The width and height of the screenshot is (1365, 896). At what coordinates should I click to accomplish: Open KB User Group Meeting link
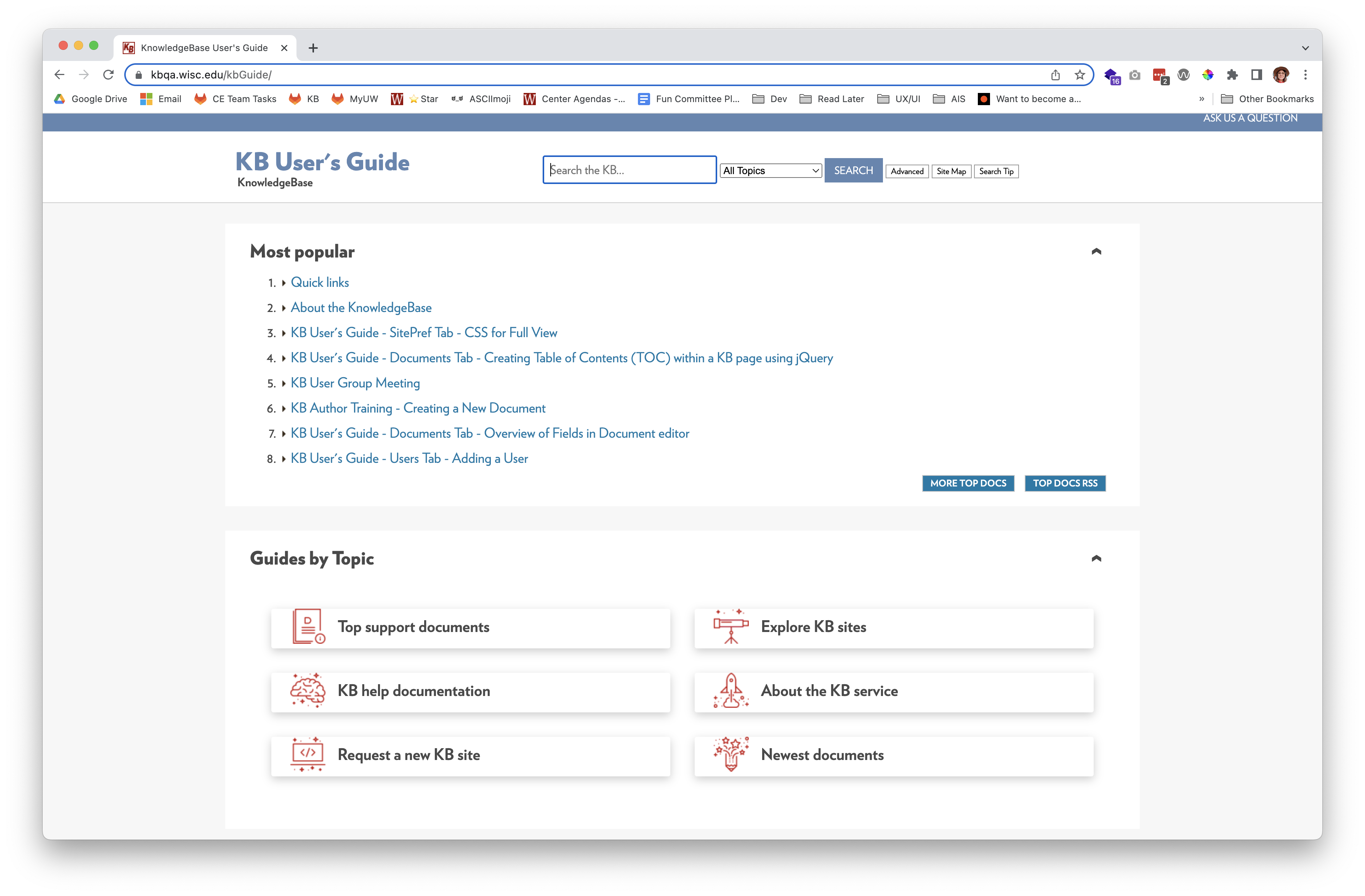(355, 383)
